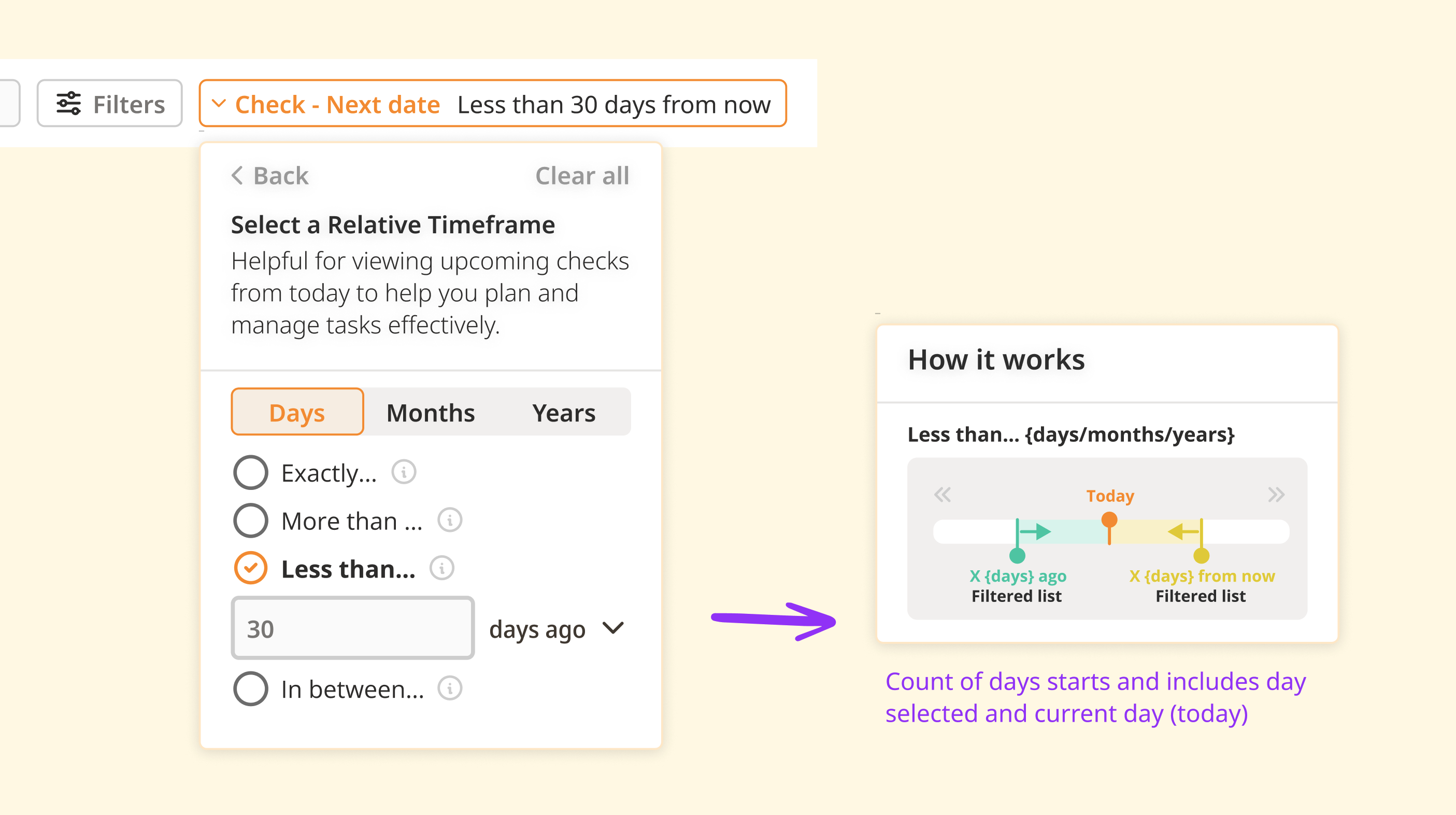Image resolution: width=1456 pixels, height=815 pixels.
Task: Click the info icon beside More than
Action: [450, 520]
